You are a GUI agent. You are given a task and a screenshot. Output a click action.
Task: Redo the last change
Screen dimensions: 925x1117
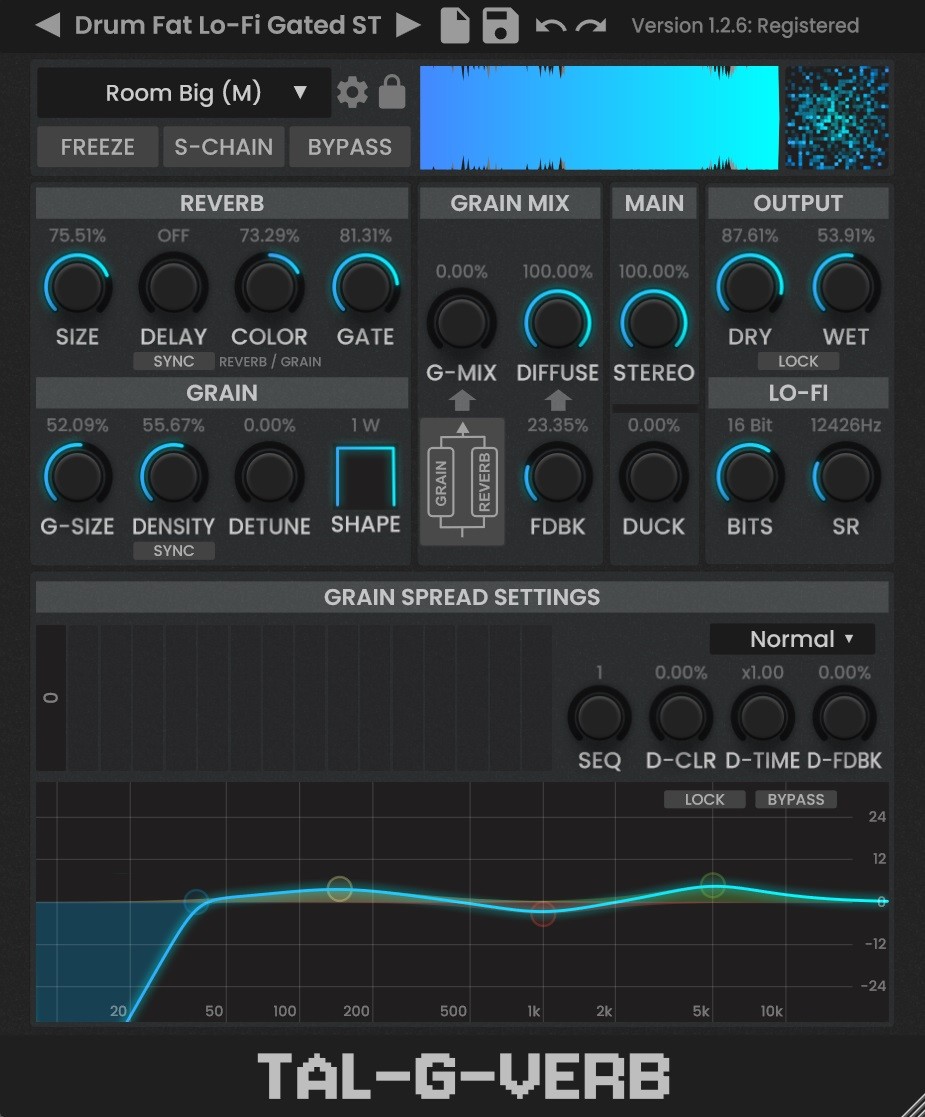(x=591, y=26)
